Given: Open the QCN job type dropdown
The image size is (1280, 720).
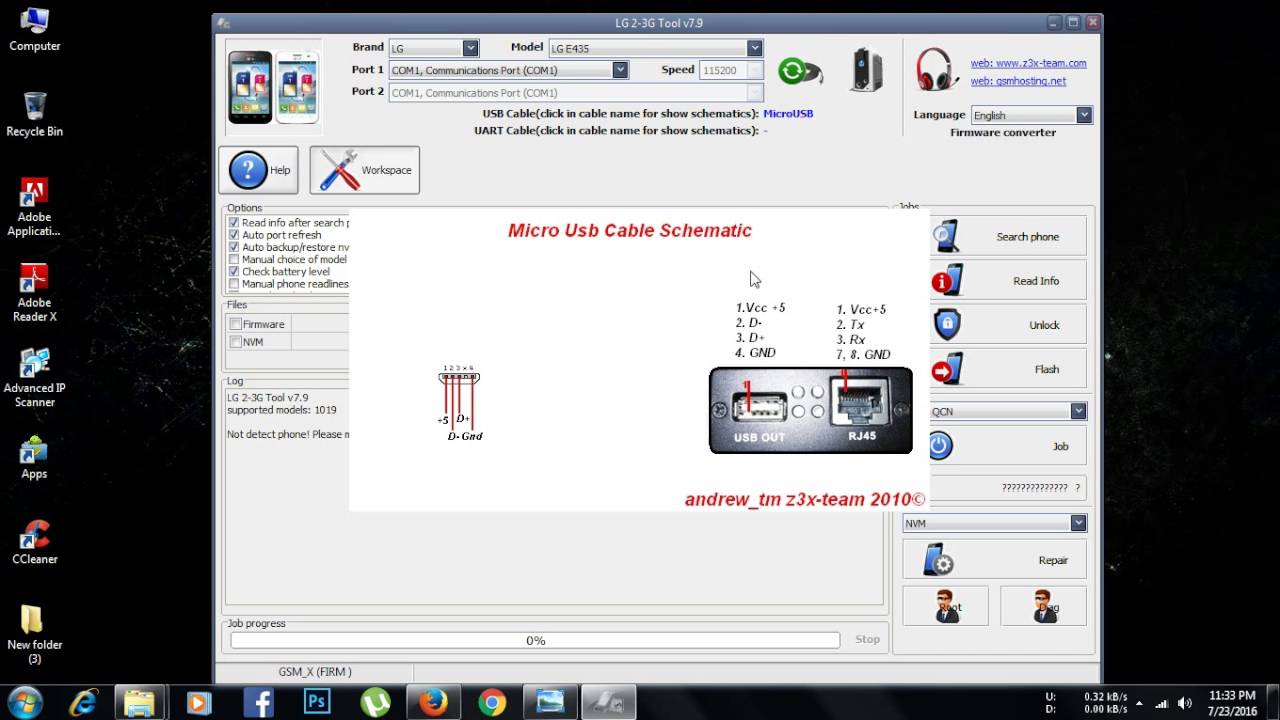Looking at the screenshot, I should coord(1078,411).
